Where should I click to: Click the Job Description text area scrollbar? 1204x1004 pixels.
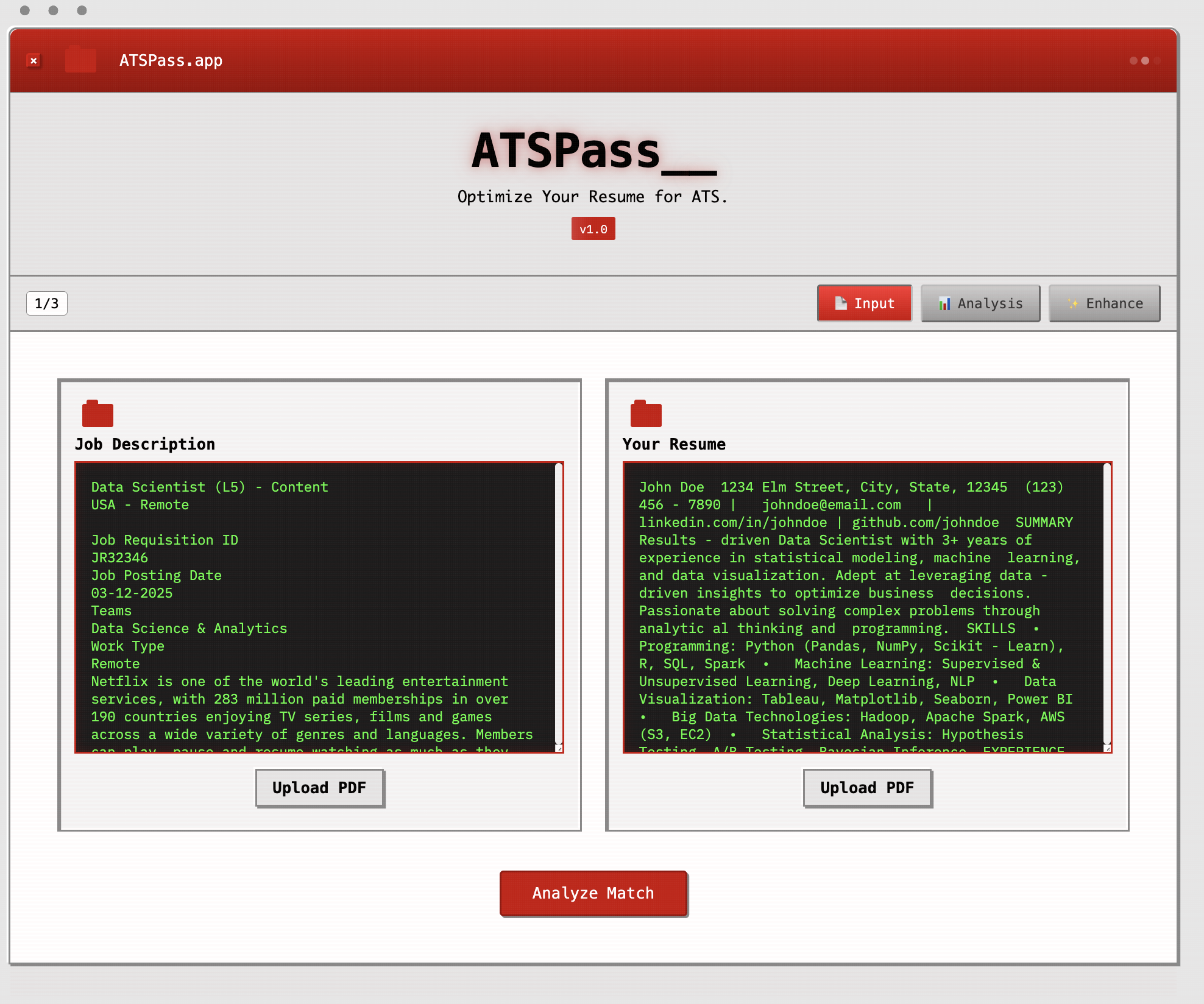pyautogui.click(x=558, y=603)
